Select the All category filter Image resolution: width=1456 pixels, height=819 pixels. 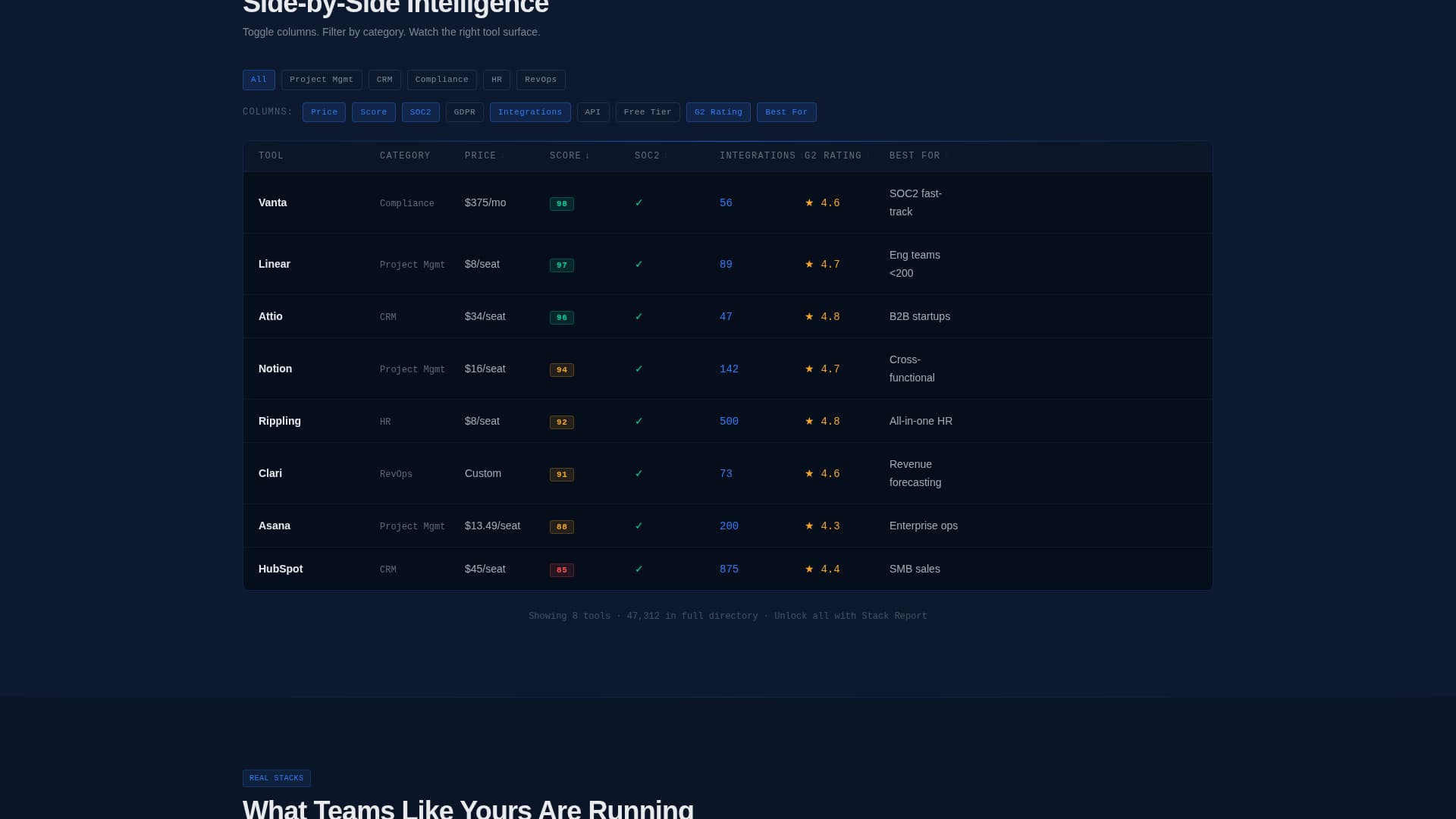coord(259,80)
